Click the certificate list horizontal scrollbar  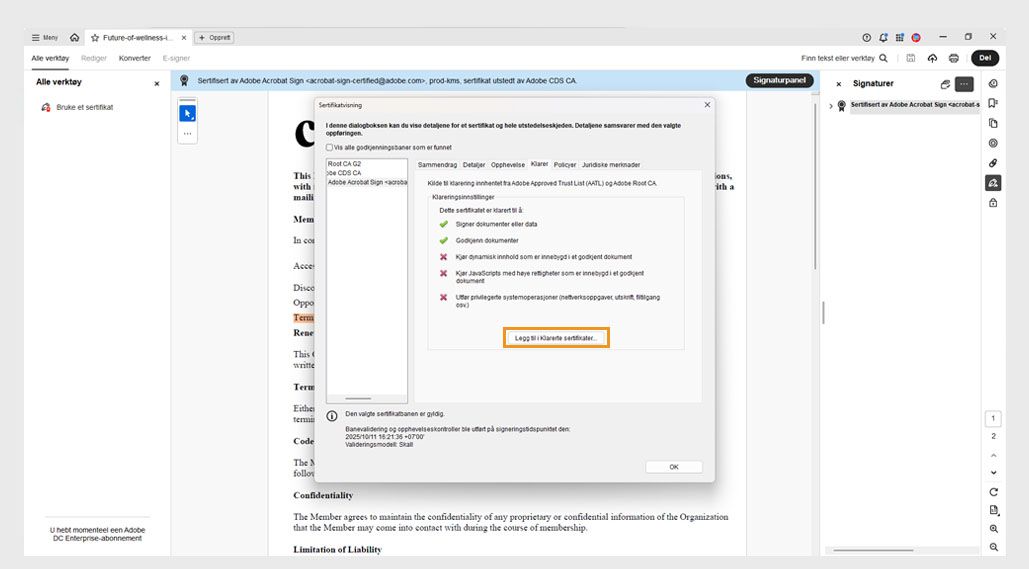[358, 398]
